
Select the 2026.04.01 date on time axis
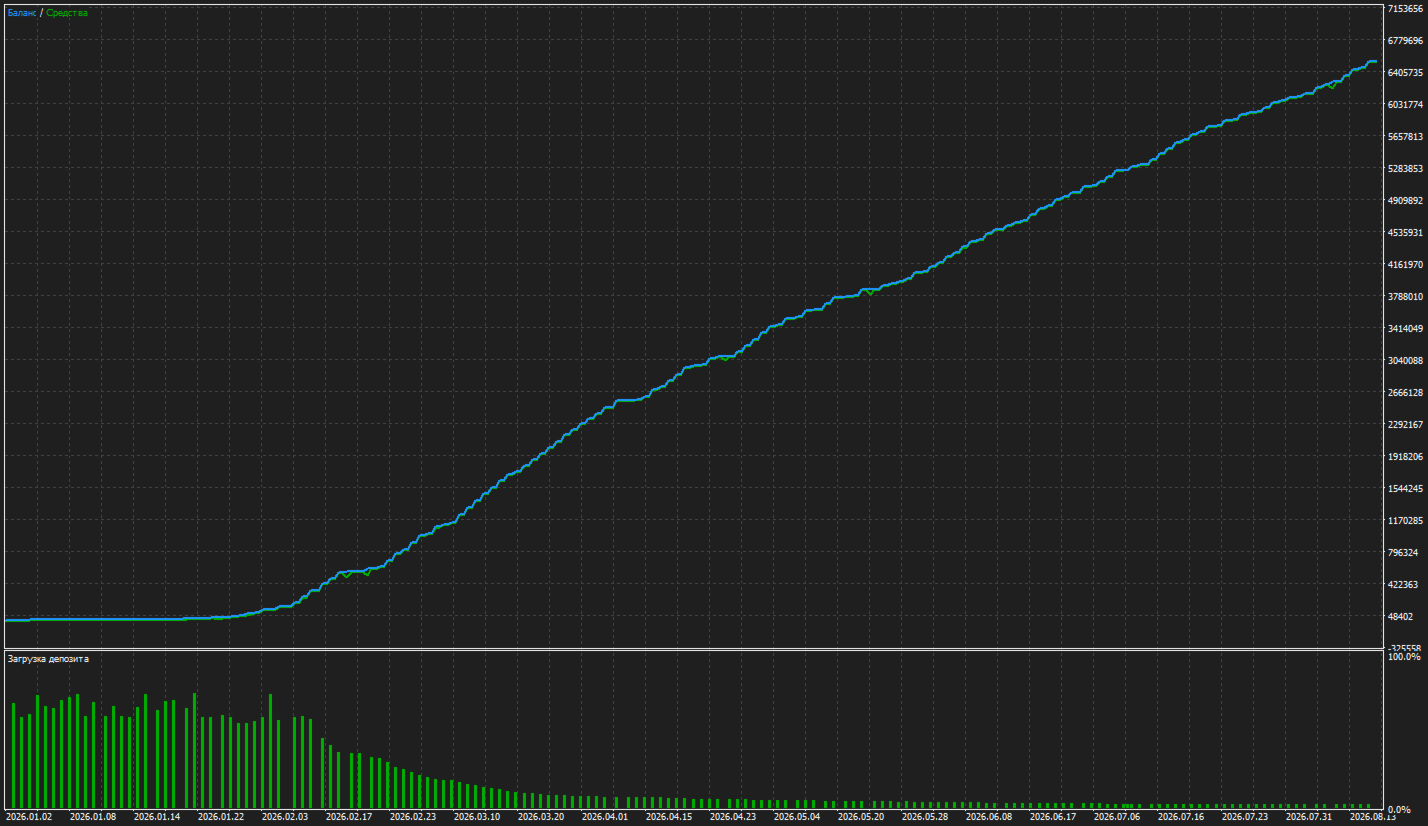605,817
